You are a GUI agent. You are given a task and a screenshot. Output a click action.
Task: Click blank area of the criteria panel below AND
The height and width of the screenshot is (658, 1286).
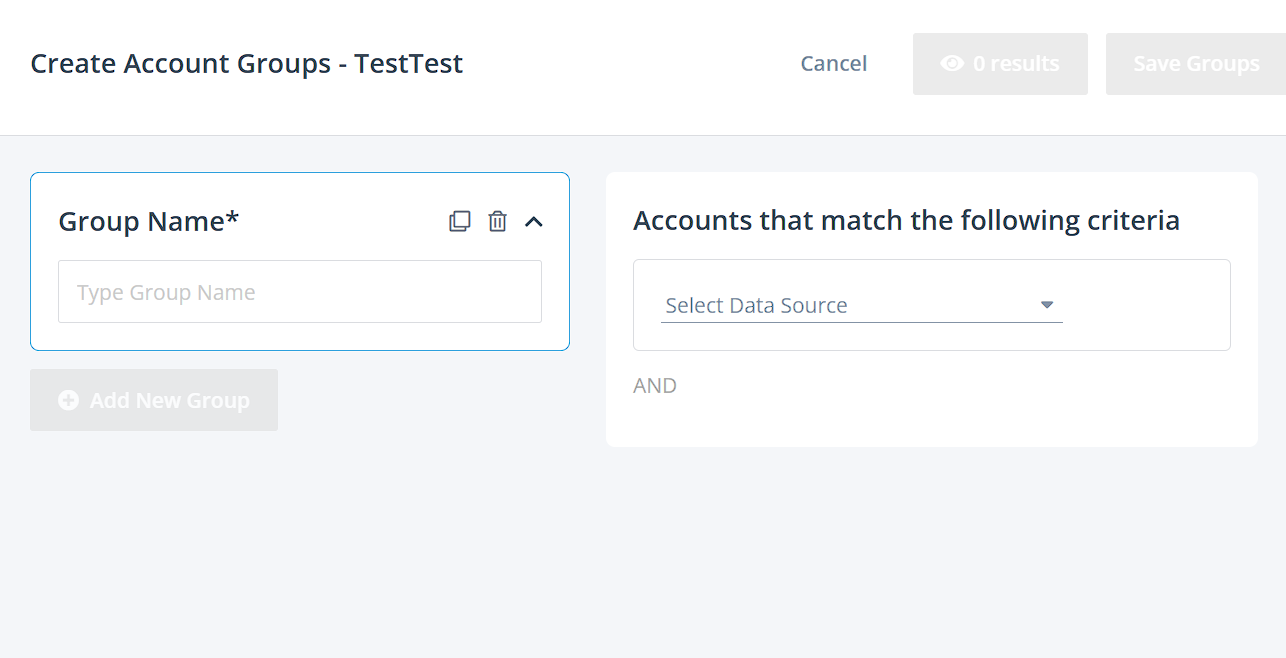(930, 422)
